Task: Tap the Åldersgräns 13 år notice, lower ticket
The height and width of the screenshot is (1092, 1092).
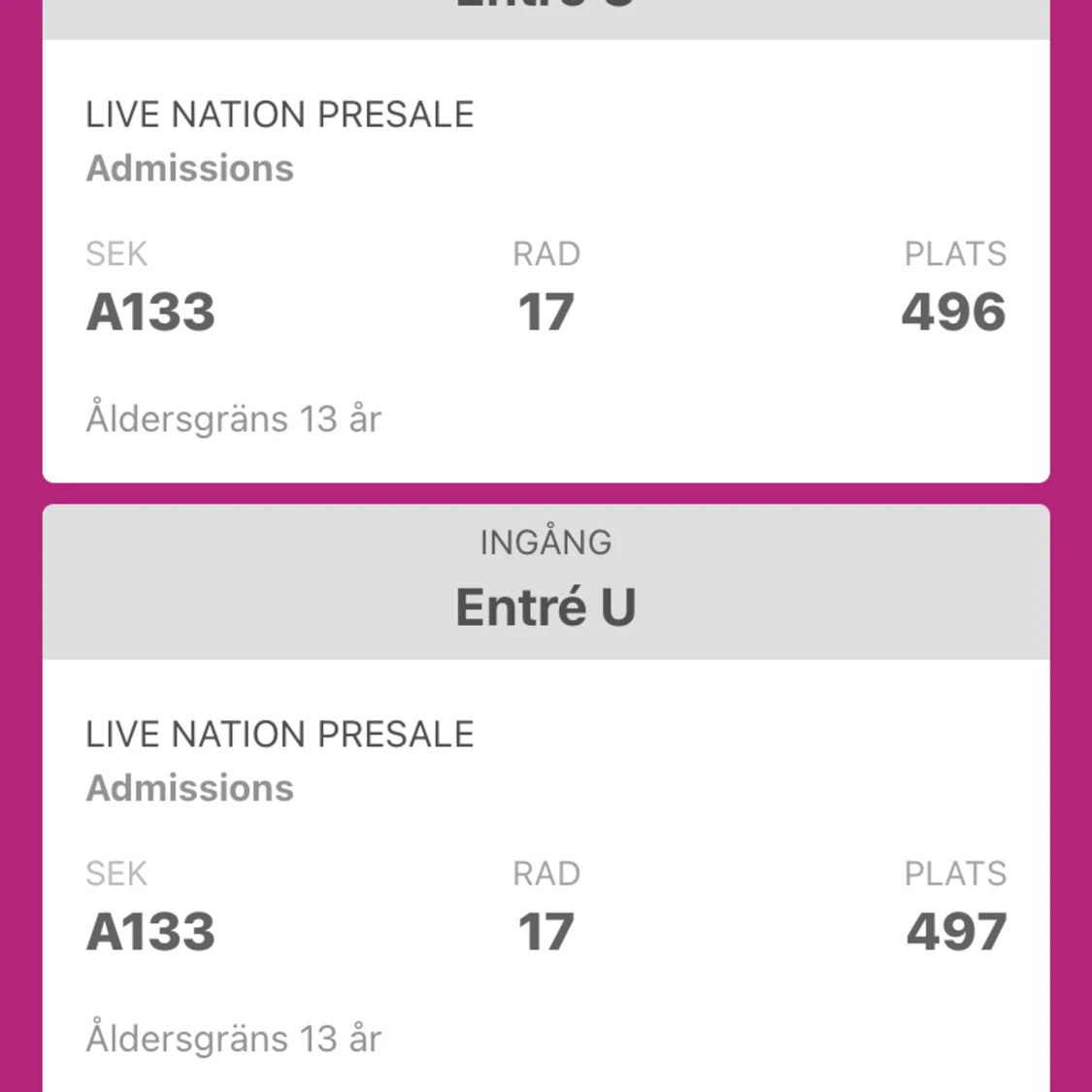Action: (234, 1037)
